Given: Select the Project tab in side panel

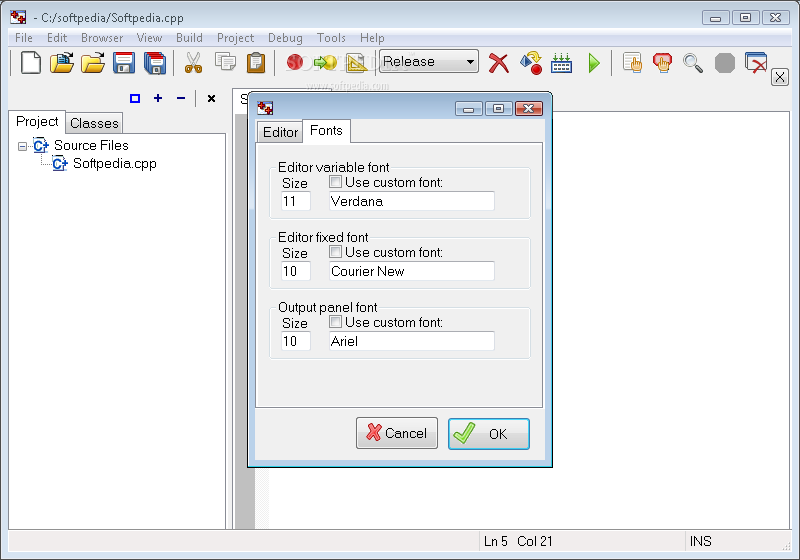Looking at the screenshot, I should (x=37, y=121).
